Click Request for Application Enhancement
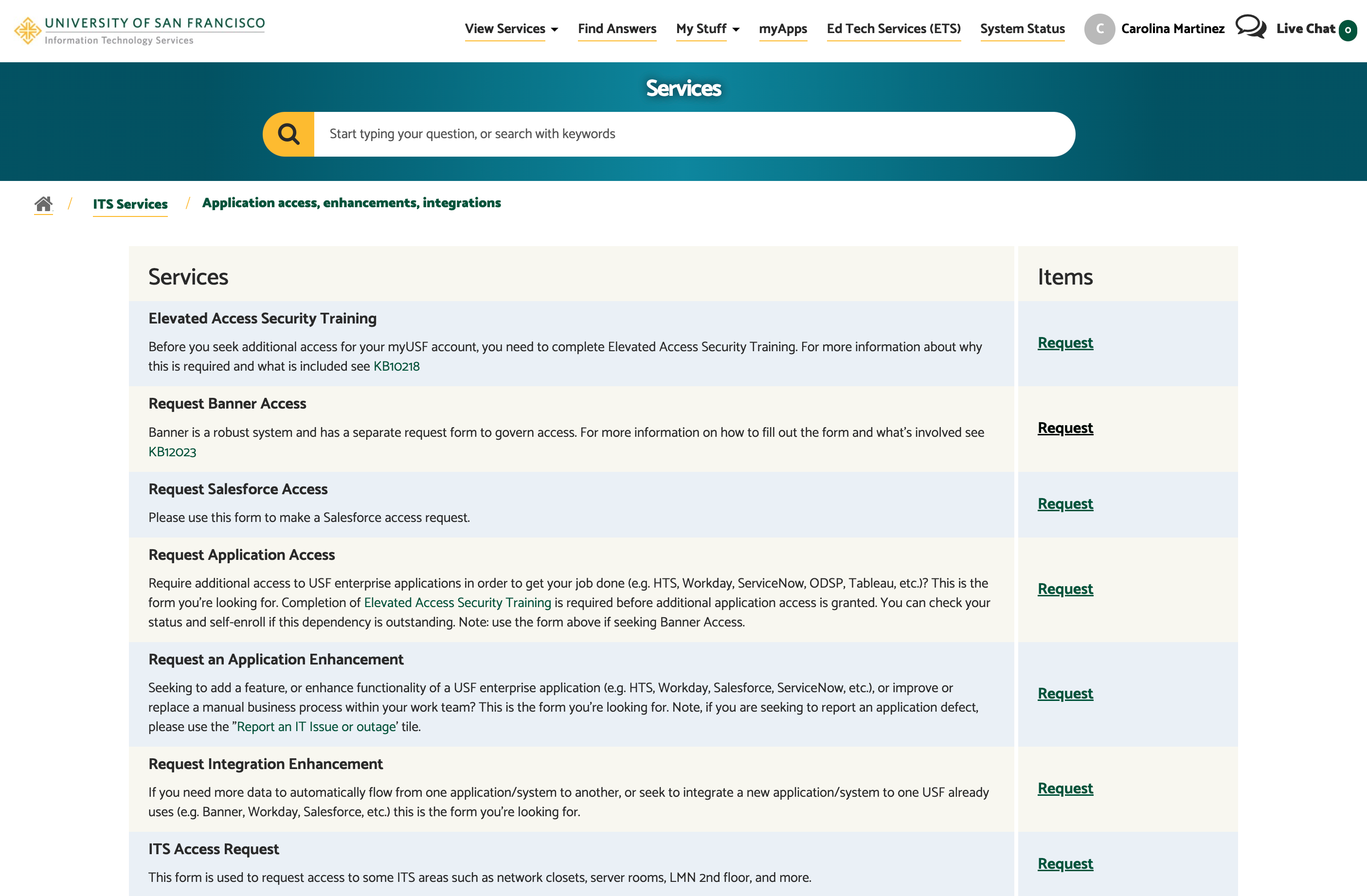The image size is (1367, 896). pyautogui.click(x=1065, y=693)
